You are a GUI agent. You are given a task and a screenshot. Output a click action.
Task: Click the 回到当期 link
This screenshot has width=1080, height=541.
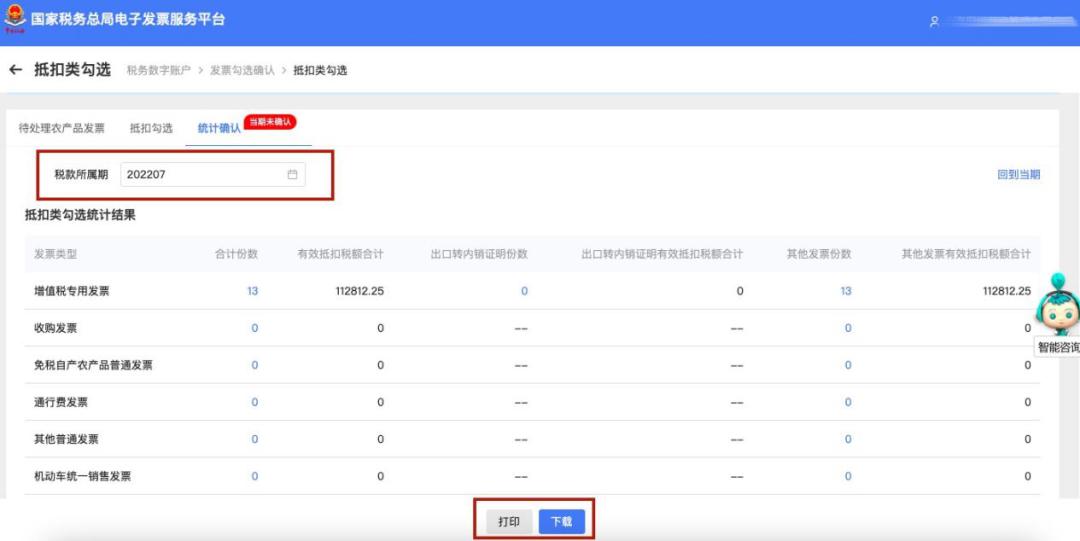1018,174
